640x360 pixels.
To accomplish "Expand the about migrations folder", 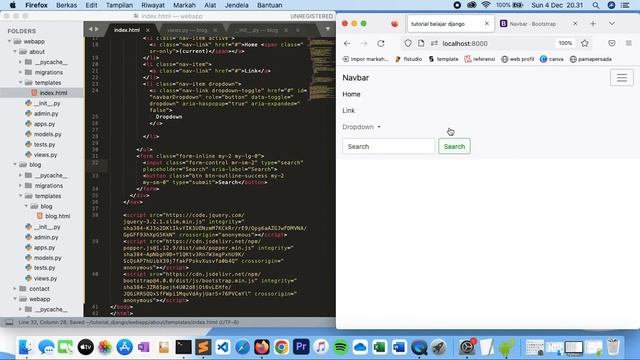I will pos(20,72).
